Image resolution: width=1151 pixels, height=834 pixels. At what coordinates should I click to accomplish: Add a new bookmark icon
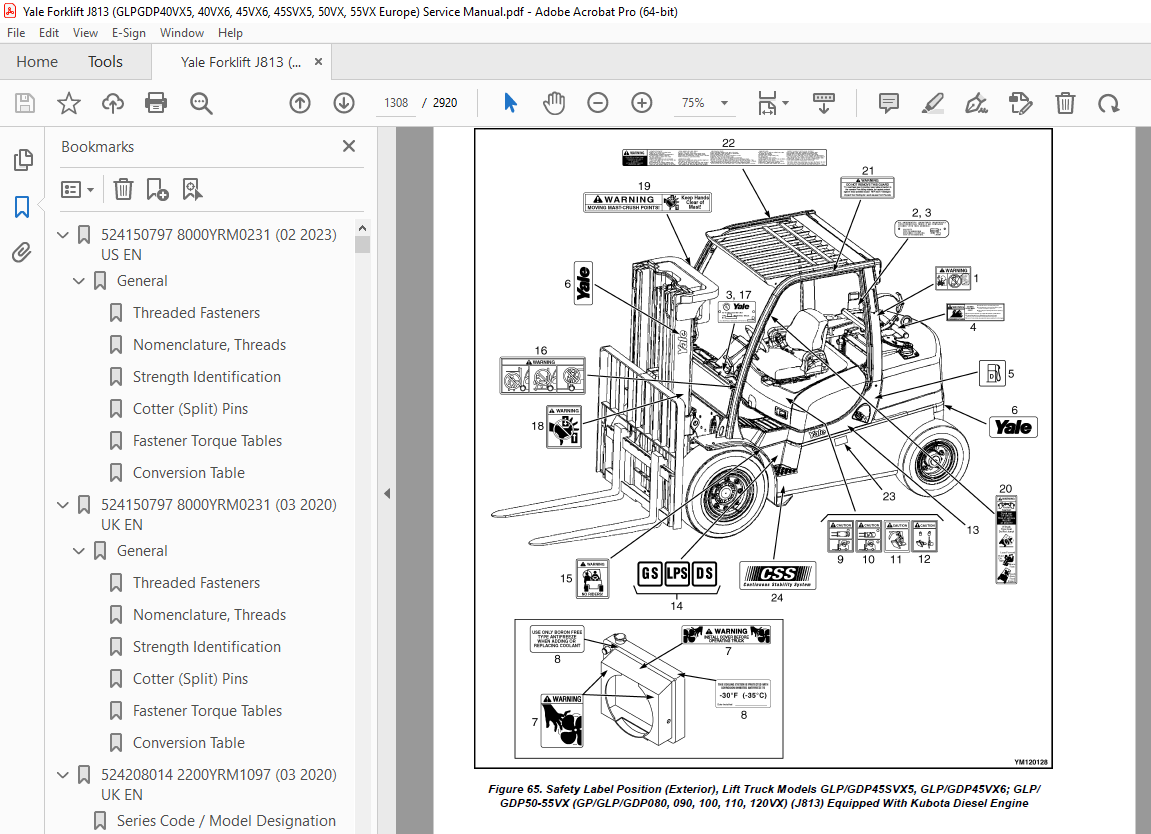pos(157,189)
